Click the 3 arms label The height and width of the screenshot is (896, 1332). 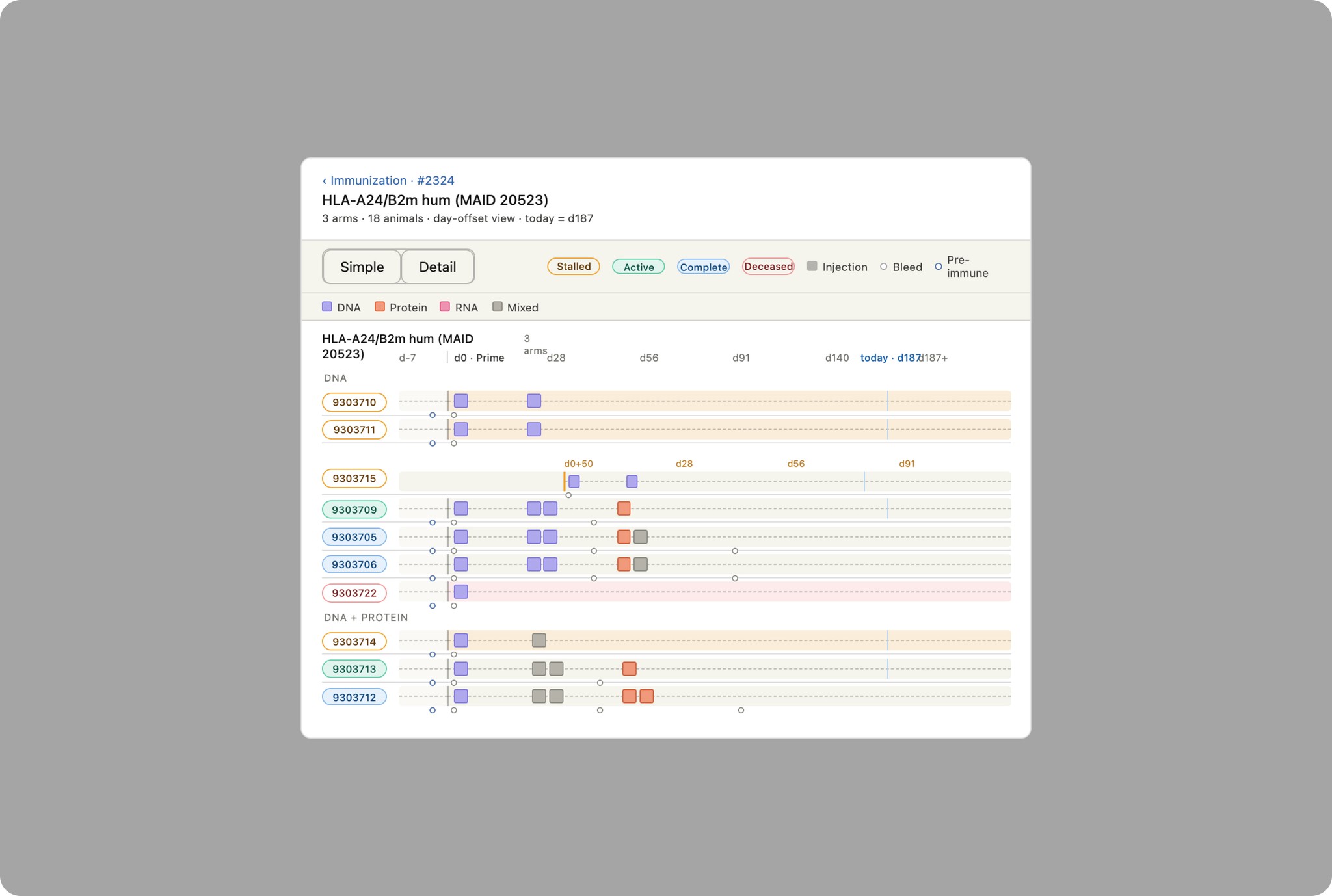pyautogui.click(x=535, y=345)
